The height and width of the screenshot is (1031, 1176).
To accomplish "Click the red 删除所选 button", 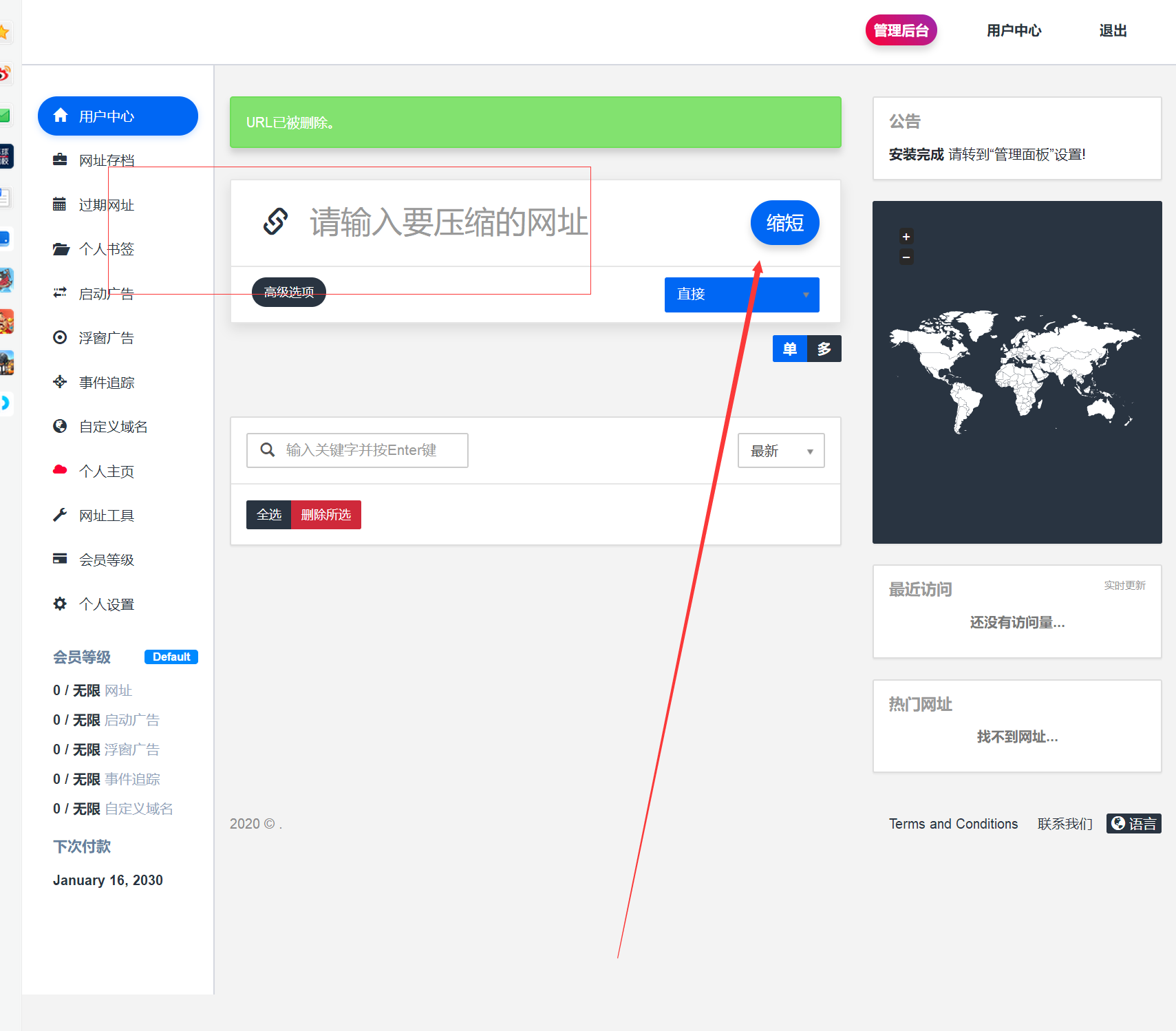I will pos(326,515).
